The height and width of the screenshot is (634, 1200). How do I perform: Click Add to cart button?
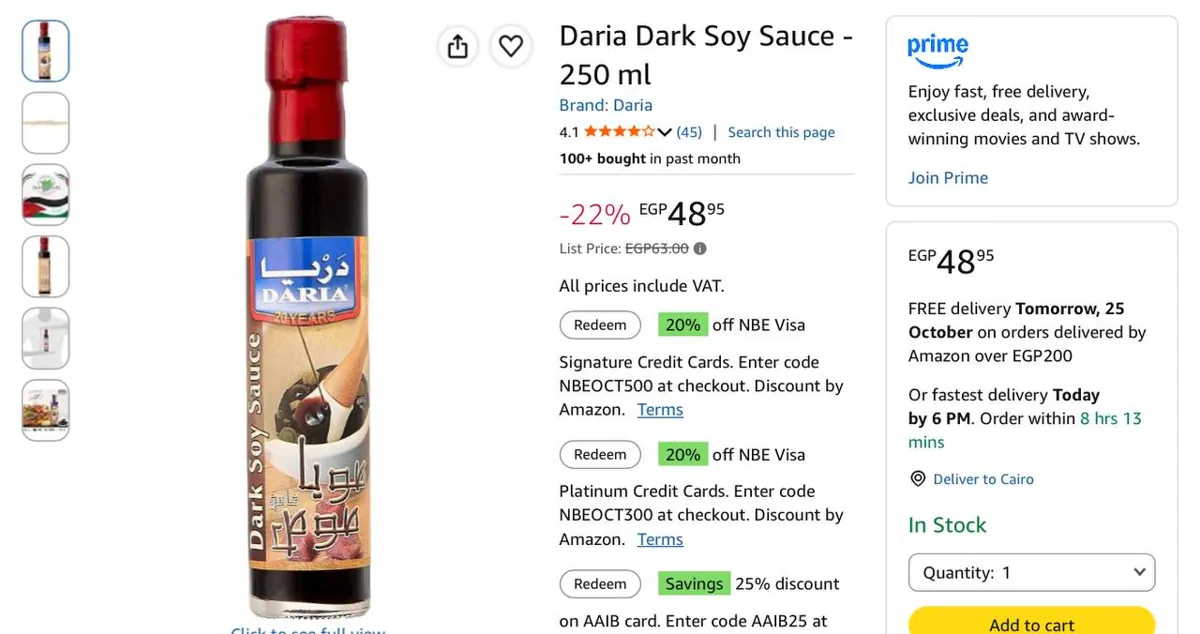[1031, 621]
